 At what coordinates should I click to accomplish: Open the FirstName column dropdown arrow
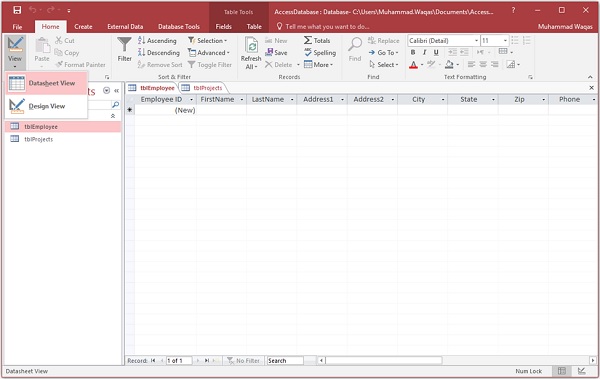pyautogui.click(x=242, y=100)
